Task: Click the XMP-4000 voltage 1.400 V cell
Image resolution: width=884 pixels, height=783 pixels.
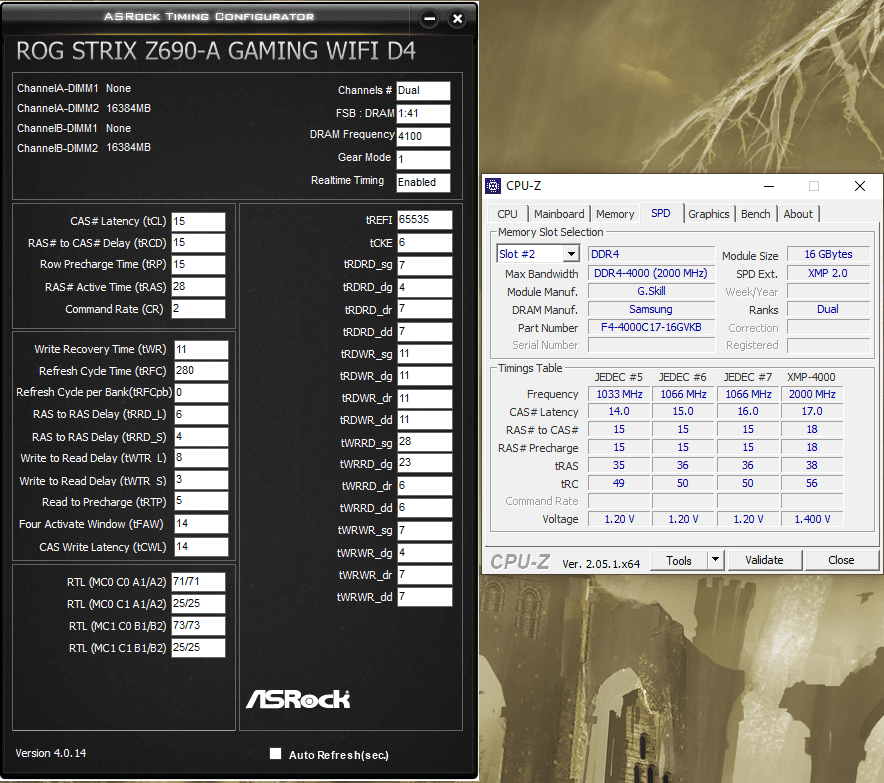Action: (812, 519)
